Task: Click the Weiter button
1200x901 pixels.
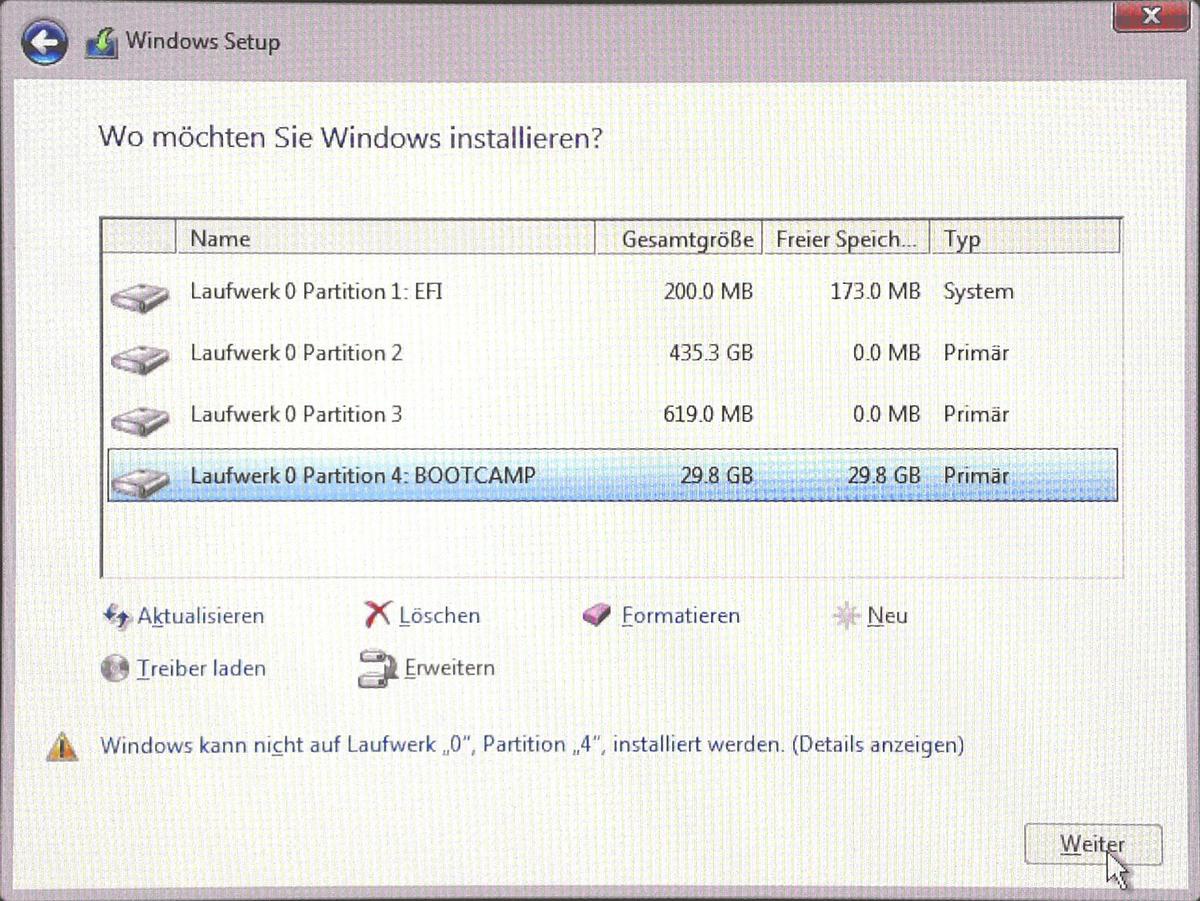Action: [x=1093, y=845]
